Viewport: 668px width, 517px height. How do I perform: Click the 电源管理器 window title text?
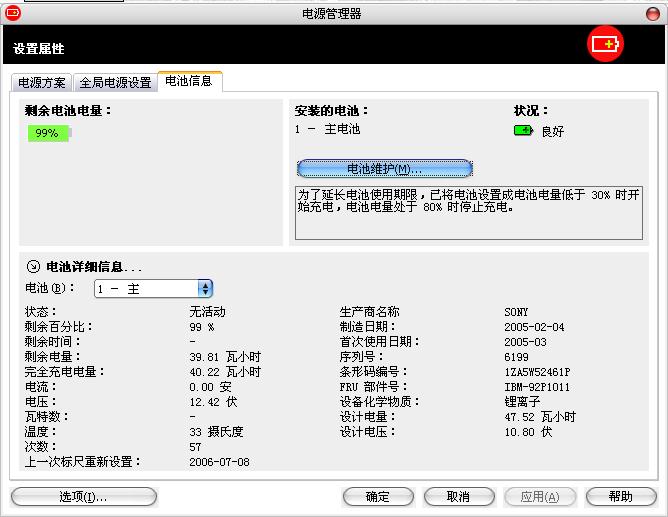[x=331, y=13]
